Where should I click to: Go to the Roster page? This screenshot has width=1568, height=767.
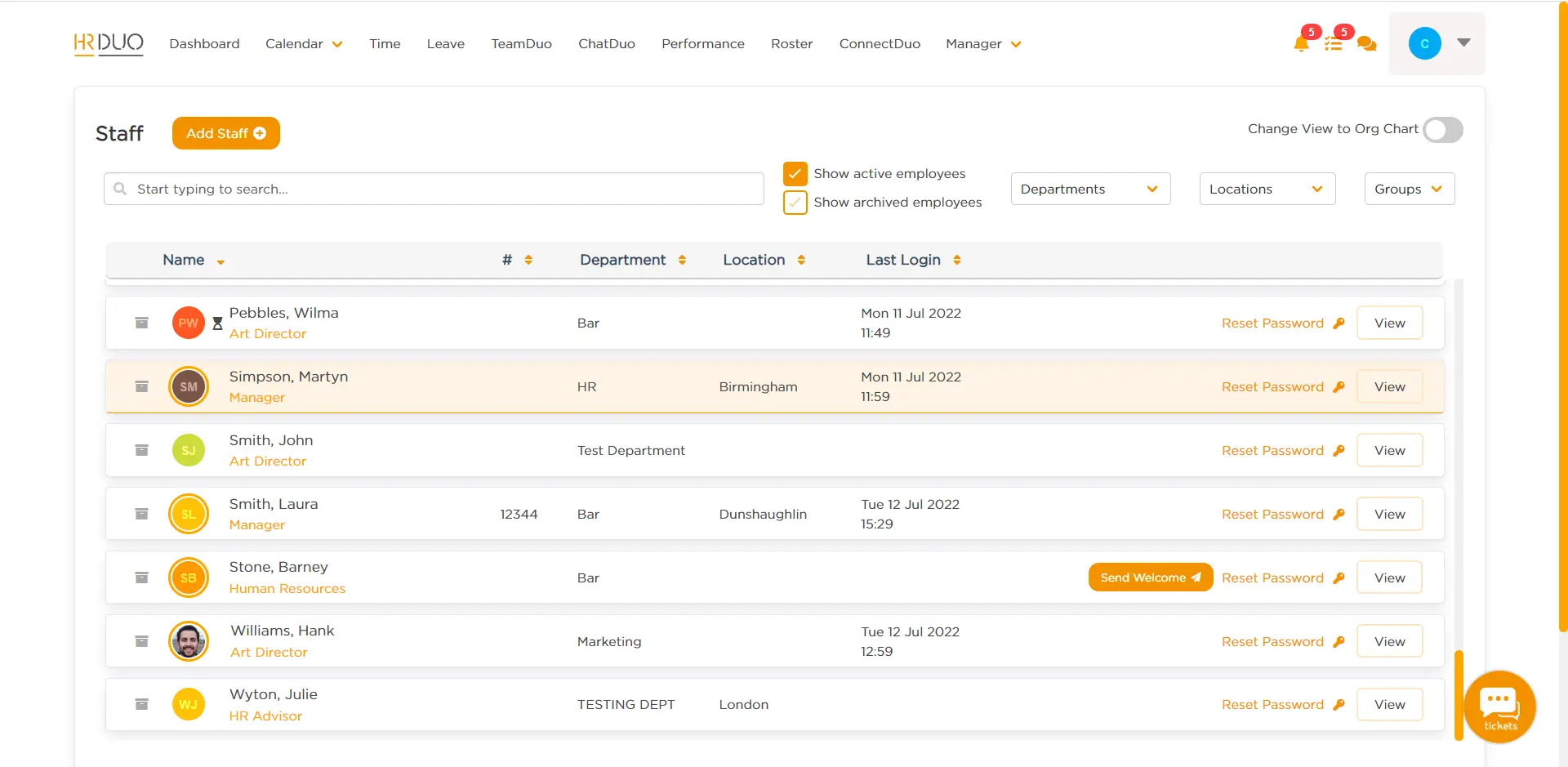tap(791, 44)
